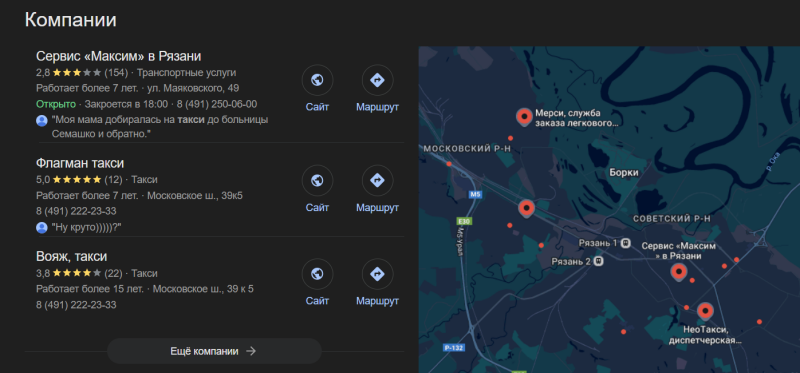Open the Вояж, такси listing title
Viewport: 800px width, 373px height.
point(71,256)
